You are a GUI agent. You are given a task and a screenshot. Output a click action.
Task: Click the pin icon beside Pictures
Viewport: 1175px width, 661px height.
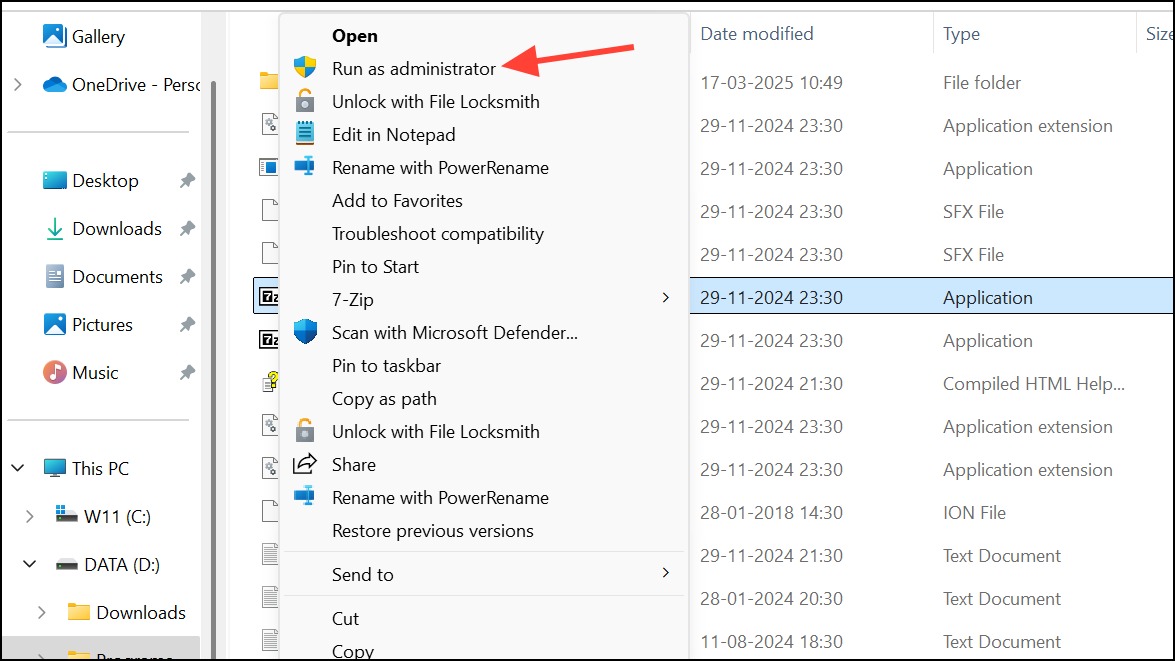(187, 325)
